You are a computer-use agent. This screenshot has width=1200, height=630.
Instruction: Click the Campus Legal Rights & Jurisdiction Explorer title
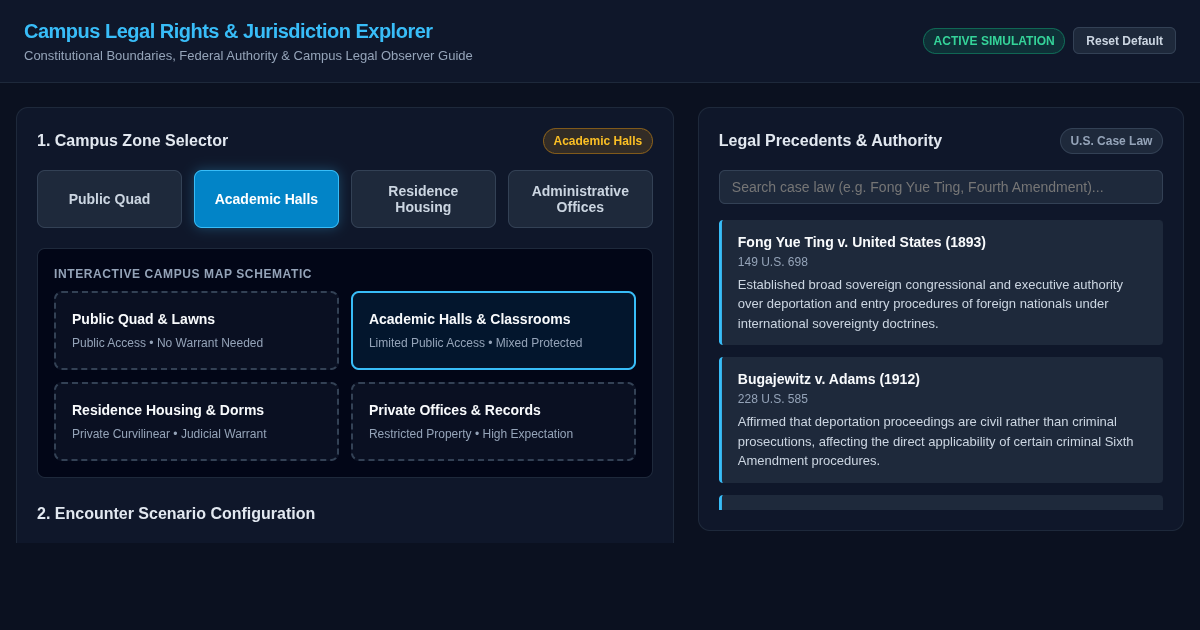[228, 31]
